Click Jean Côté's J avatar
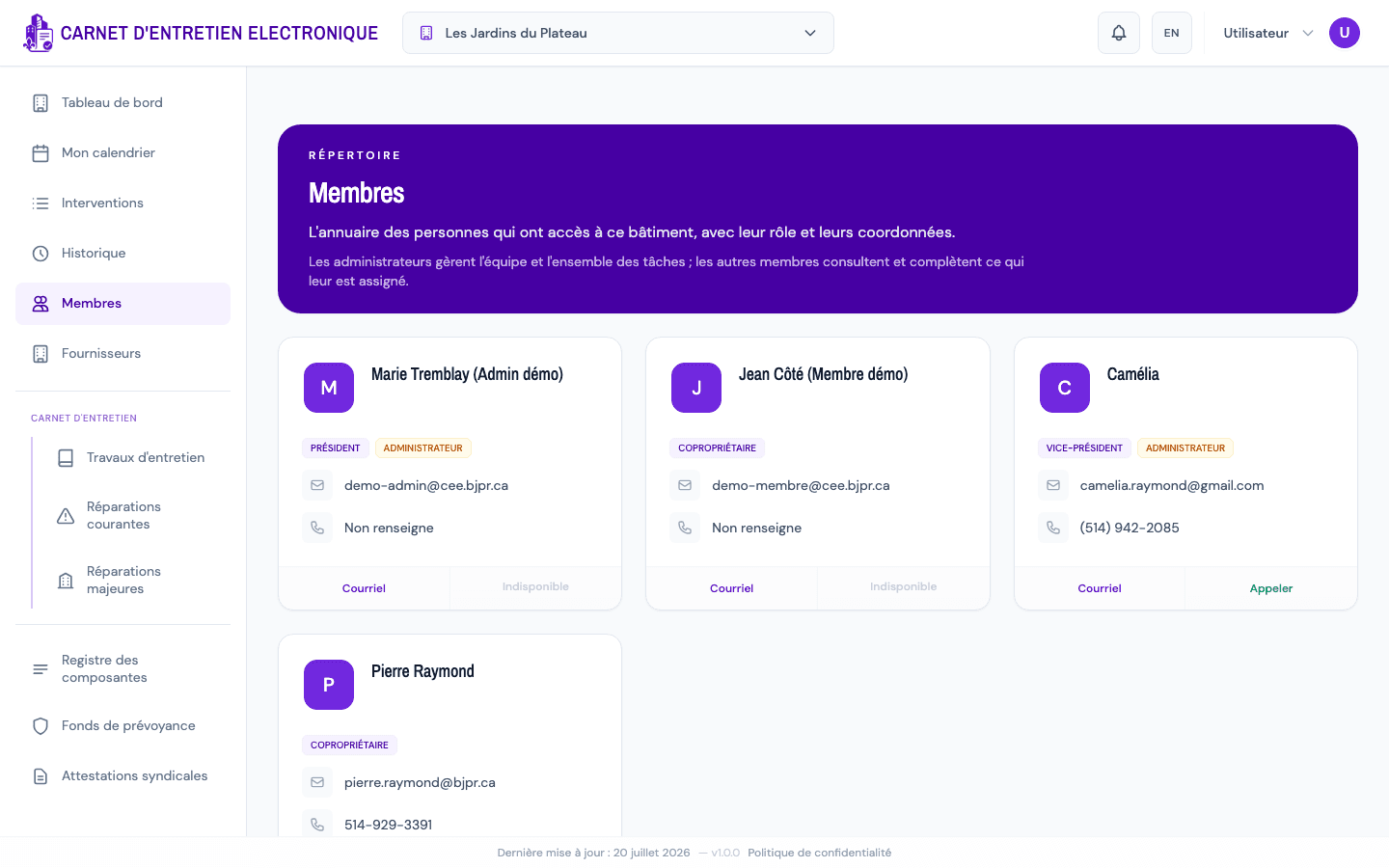The height and width of the screenshot is (868, 1389). [x=696, y=388]
